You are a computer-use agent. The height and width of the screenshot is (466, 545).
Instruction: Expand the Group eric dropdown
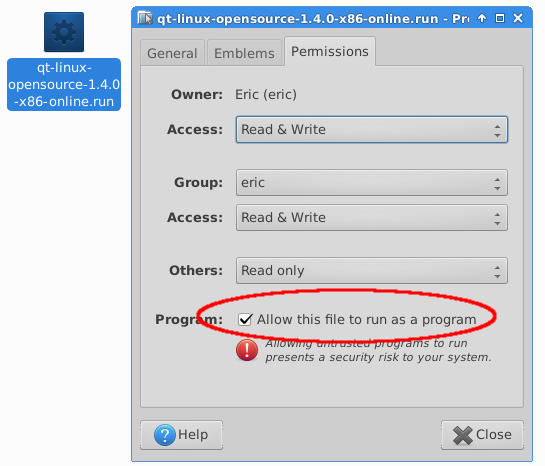372,183
